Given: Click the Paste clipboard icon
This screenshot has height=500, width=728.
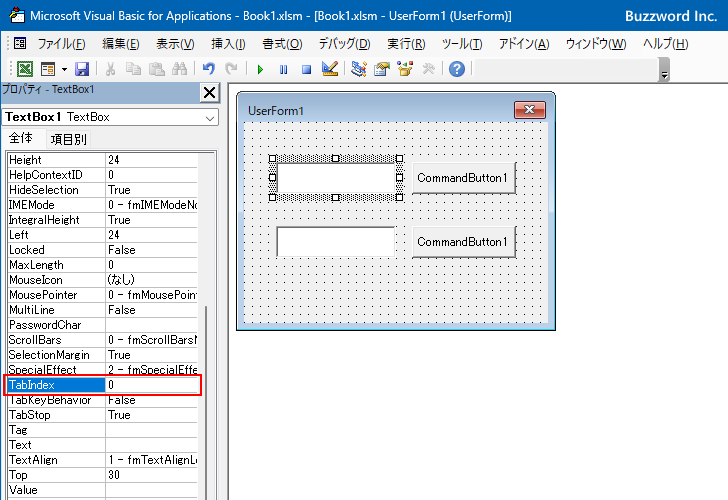Looking at the screenshot, I should (156, 69).
